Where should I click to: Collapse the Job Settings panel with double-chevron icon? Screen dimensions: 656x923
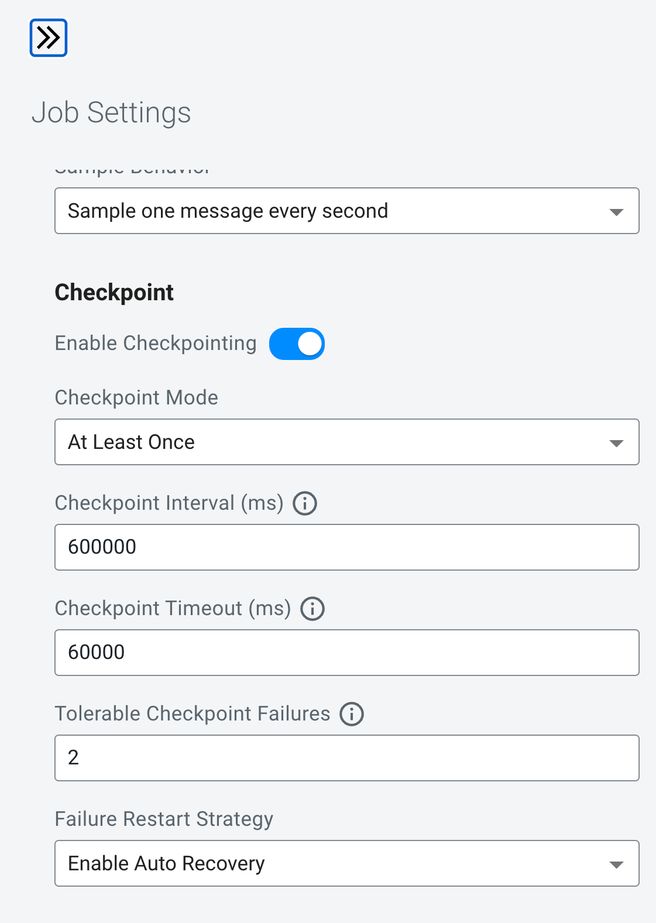pos(48,38)
